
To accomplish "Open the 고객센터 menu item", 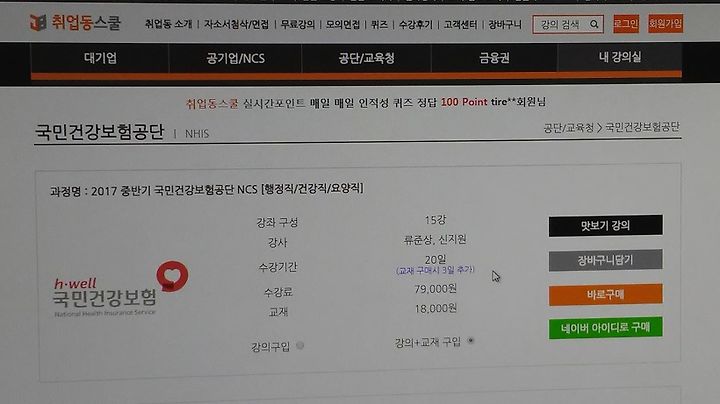I will [x=460, y=24].
